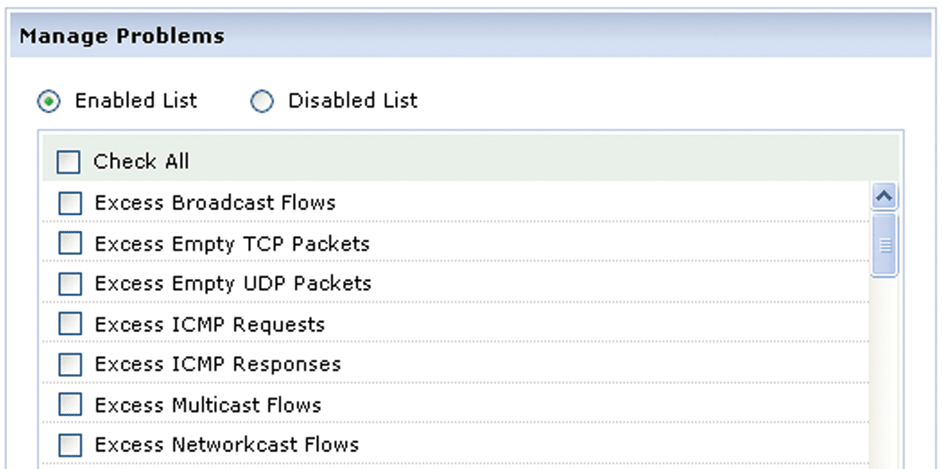The height and width of the screenshot is (469, 942).
Task: Tick the Excess Empty UDP Packets checkbox
Action: tap(70, 284)
